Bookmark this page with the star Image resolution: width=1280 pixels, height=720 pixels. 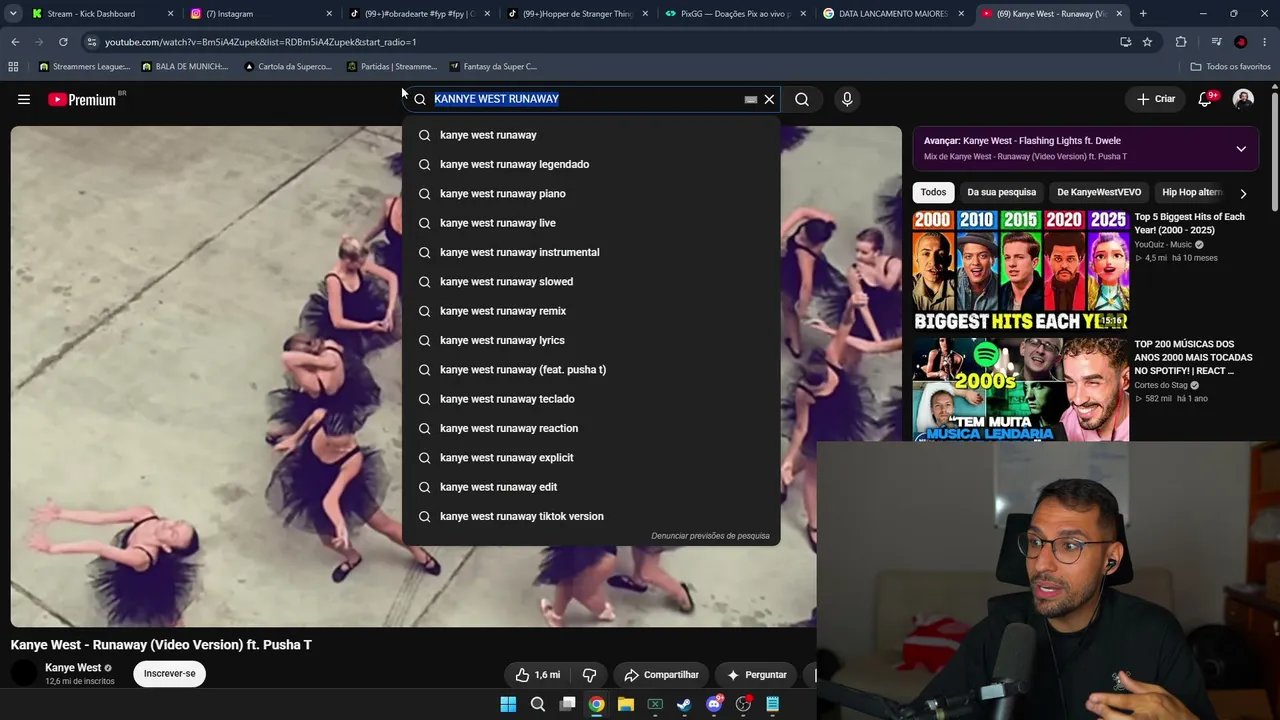1147,42
